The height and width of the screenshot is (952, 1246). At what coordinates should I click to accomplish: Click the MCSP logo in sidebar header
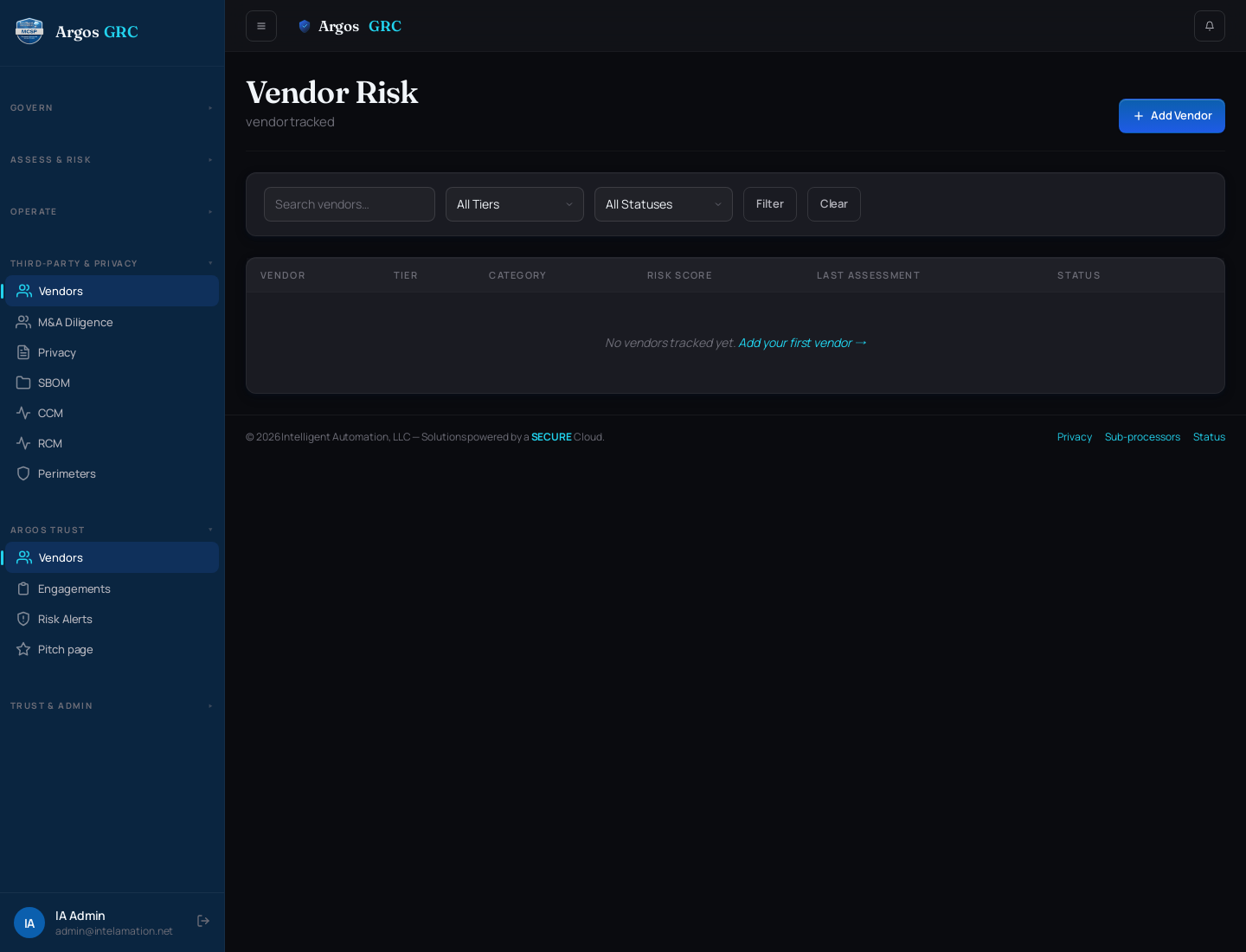tap(29, 31)
